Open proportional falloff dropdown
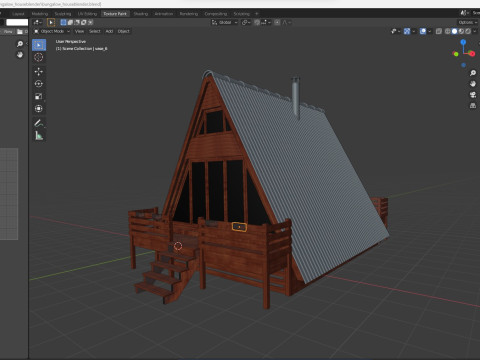480x360 pixels. tap(287, 22)
